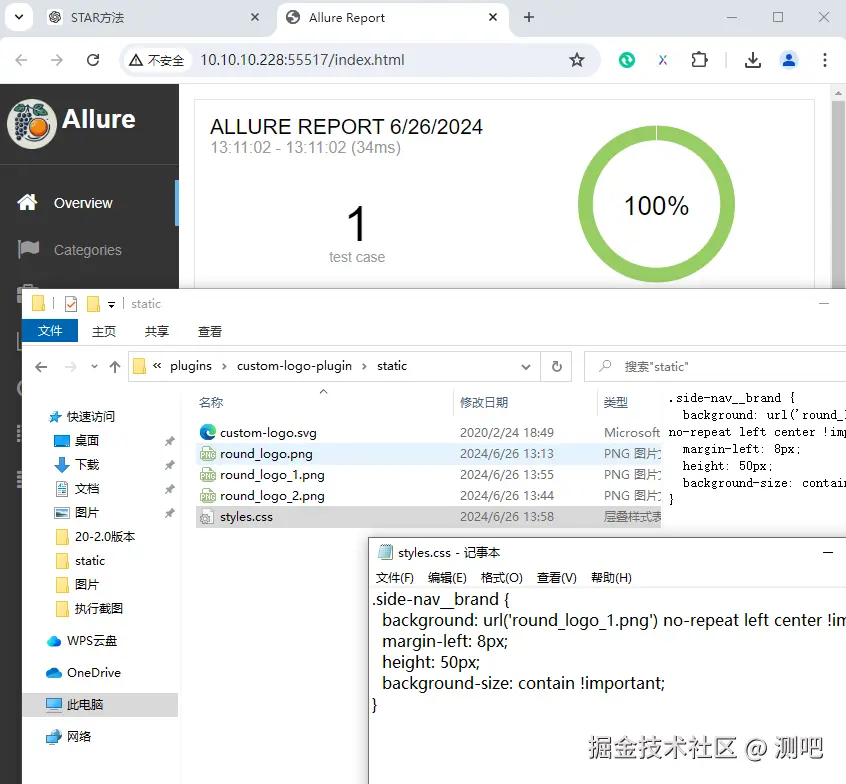
Task: Select 此电脑 in navigation pane
Action: tap(100, 705)
